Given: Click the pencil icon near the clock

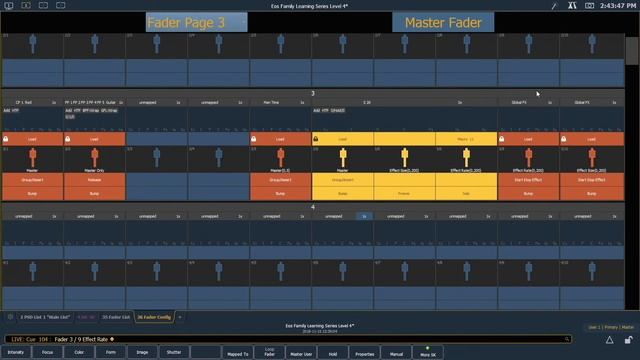Looking at the screenshot, I should point(554,6).
